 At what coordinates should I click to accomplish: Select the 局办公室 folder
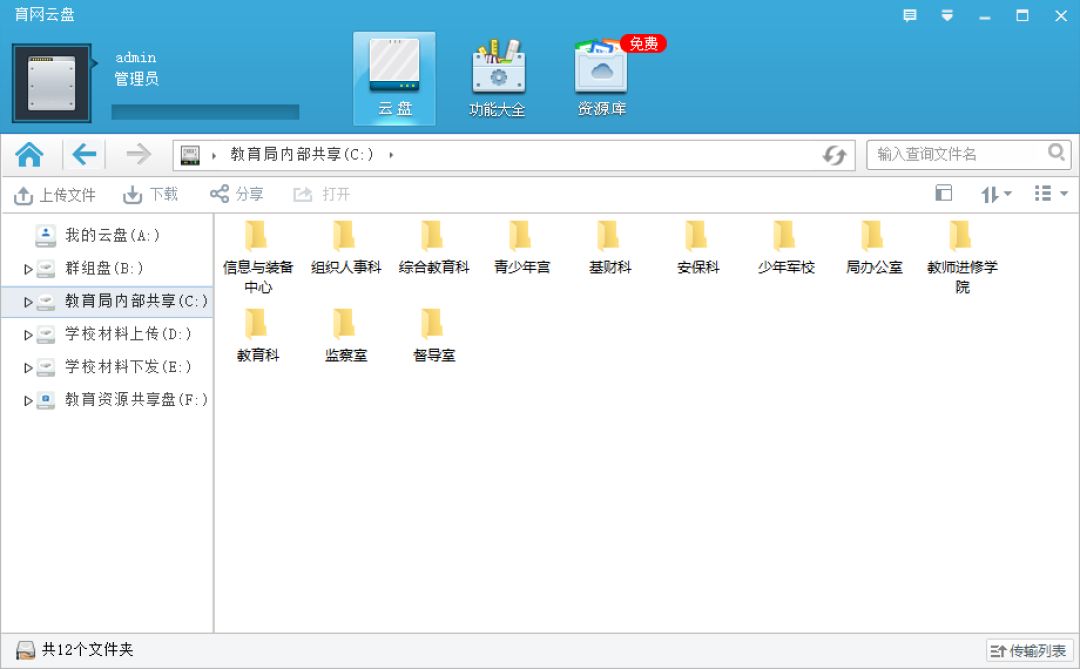point(874,248)
